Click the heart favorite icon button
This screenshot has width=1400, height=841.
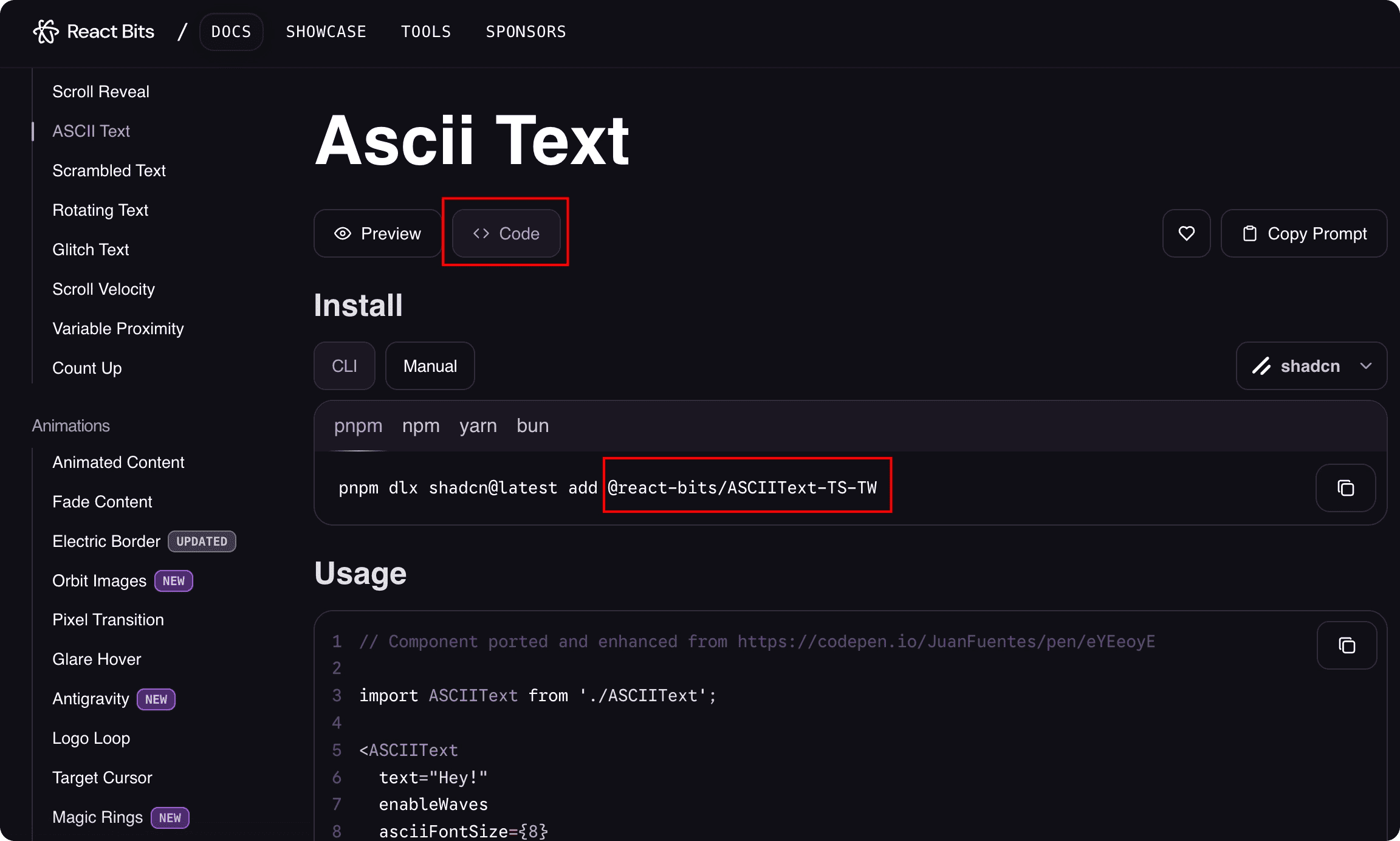click(x=1186, y=233)
